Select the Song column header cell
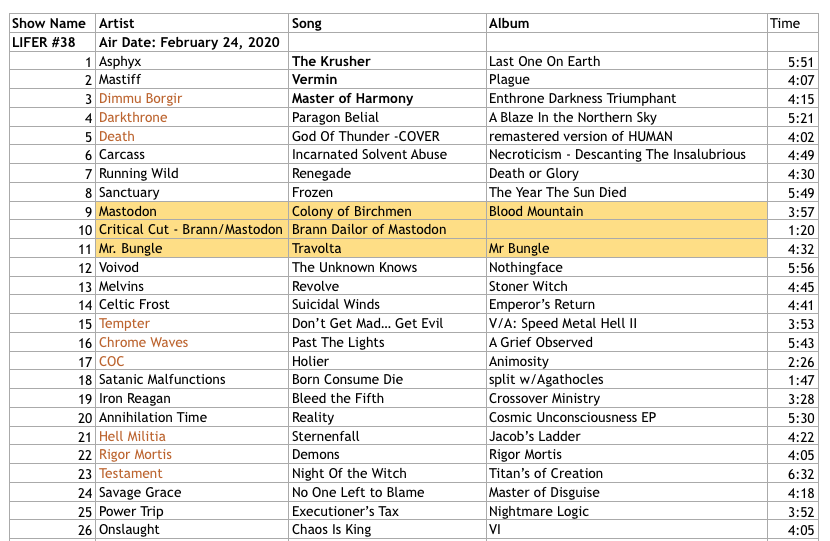This screenshot has width=830, height=541. tap(307, 23)
